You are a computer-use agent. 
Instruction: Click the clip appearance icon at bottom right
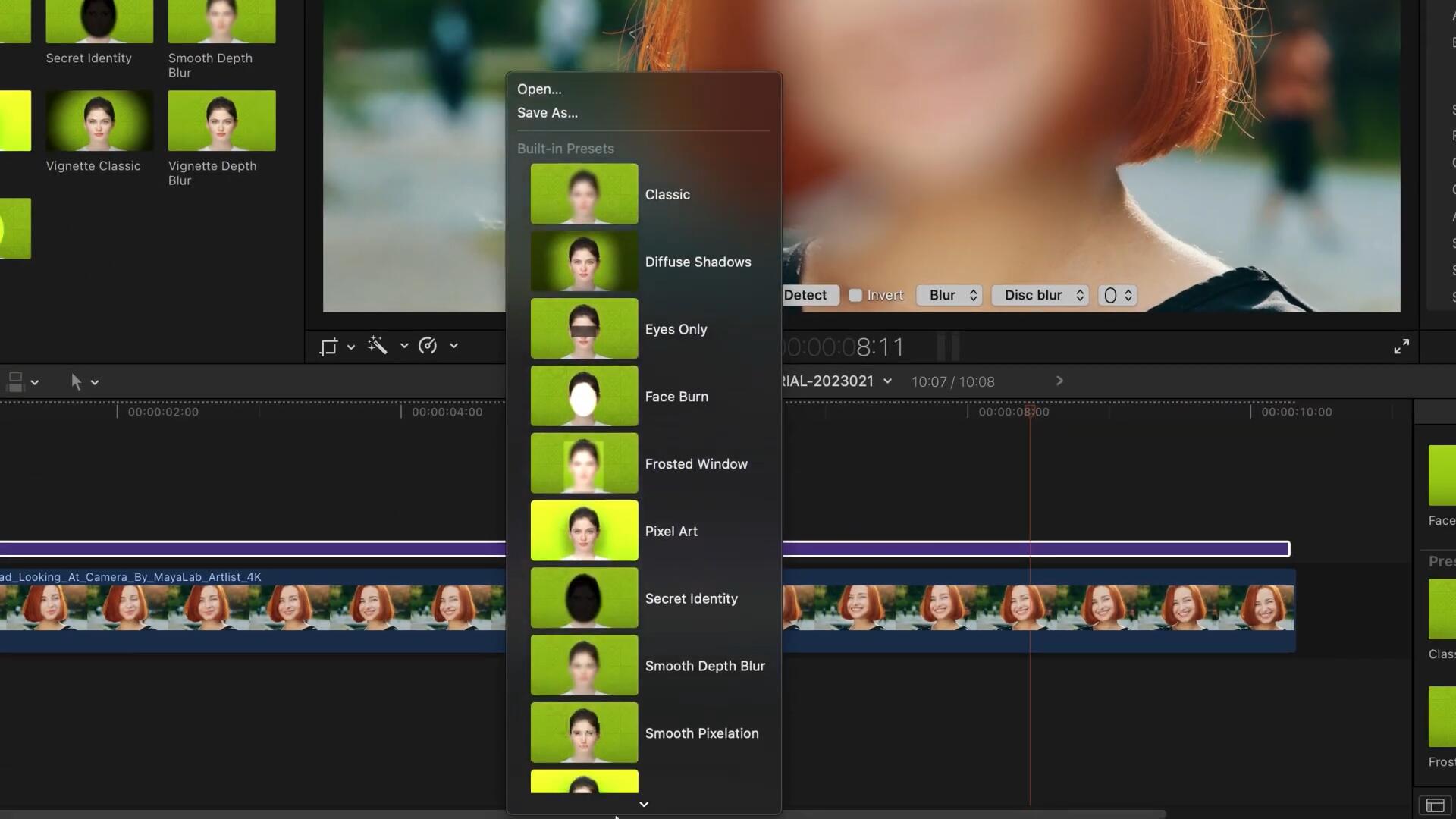pos(1435,805)
